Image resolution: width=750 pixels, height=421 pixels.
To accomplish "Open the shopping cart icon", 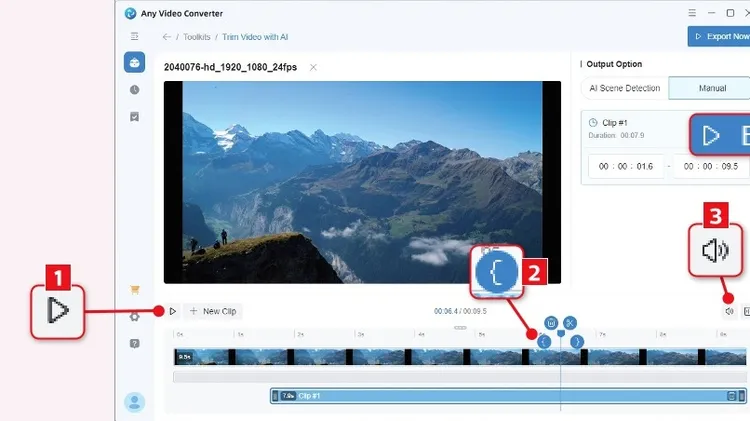I will [134, 291].
